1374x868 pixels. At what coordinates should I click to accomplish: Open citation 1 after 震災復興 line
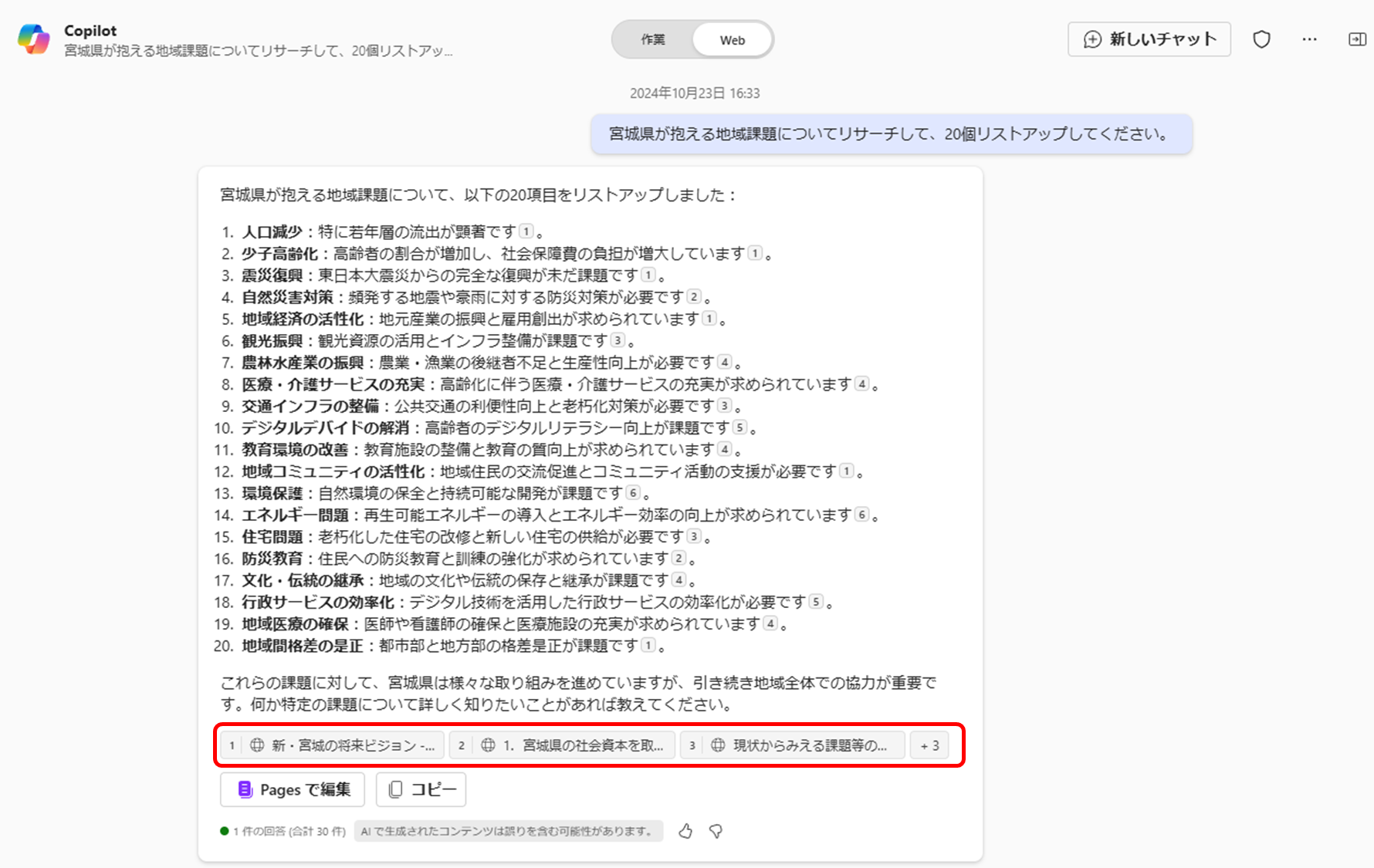click(648, 274)
